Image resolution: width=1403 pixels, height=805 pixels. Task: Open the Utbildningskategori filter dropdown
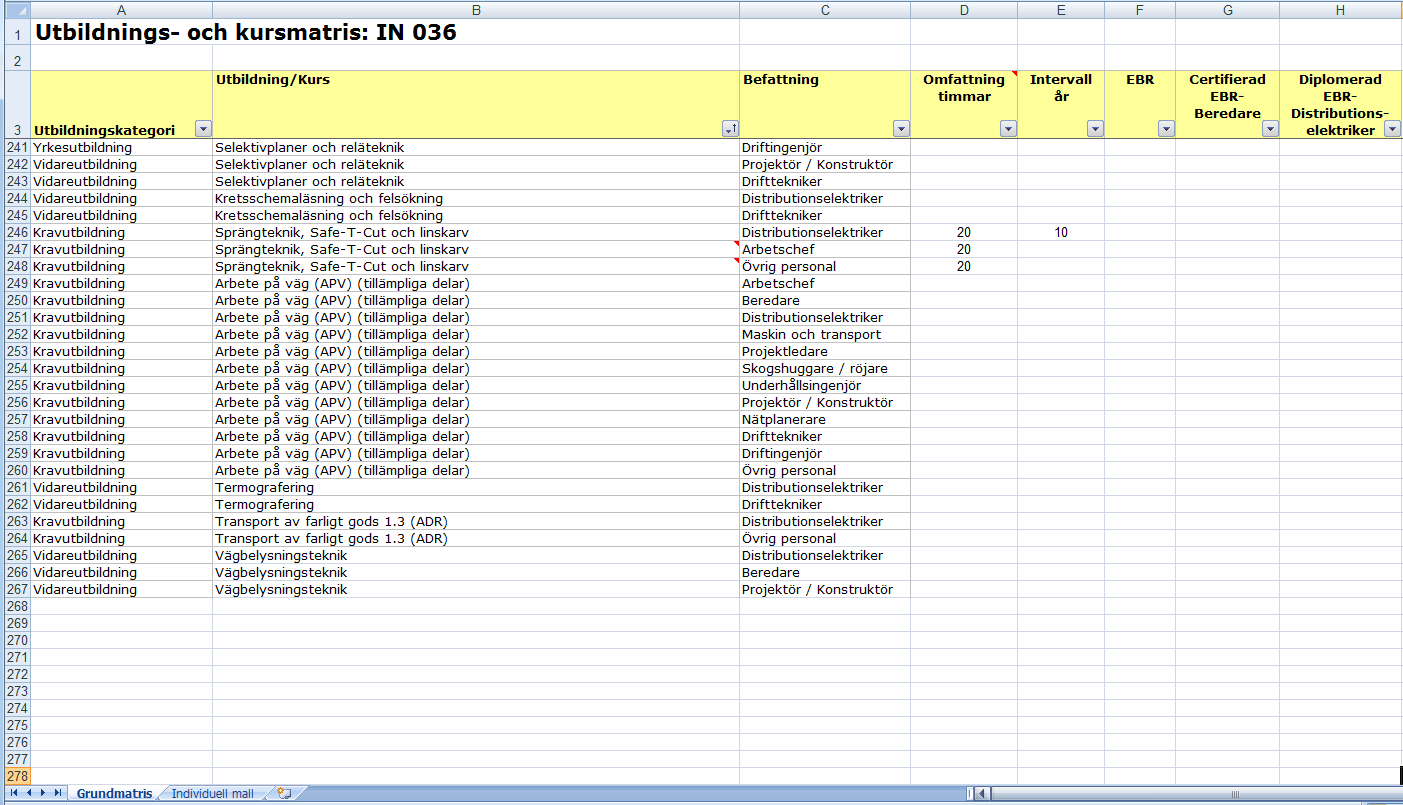[x=203, y=129]
